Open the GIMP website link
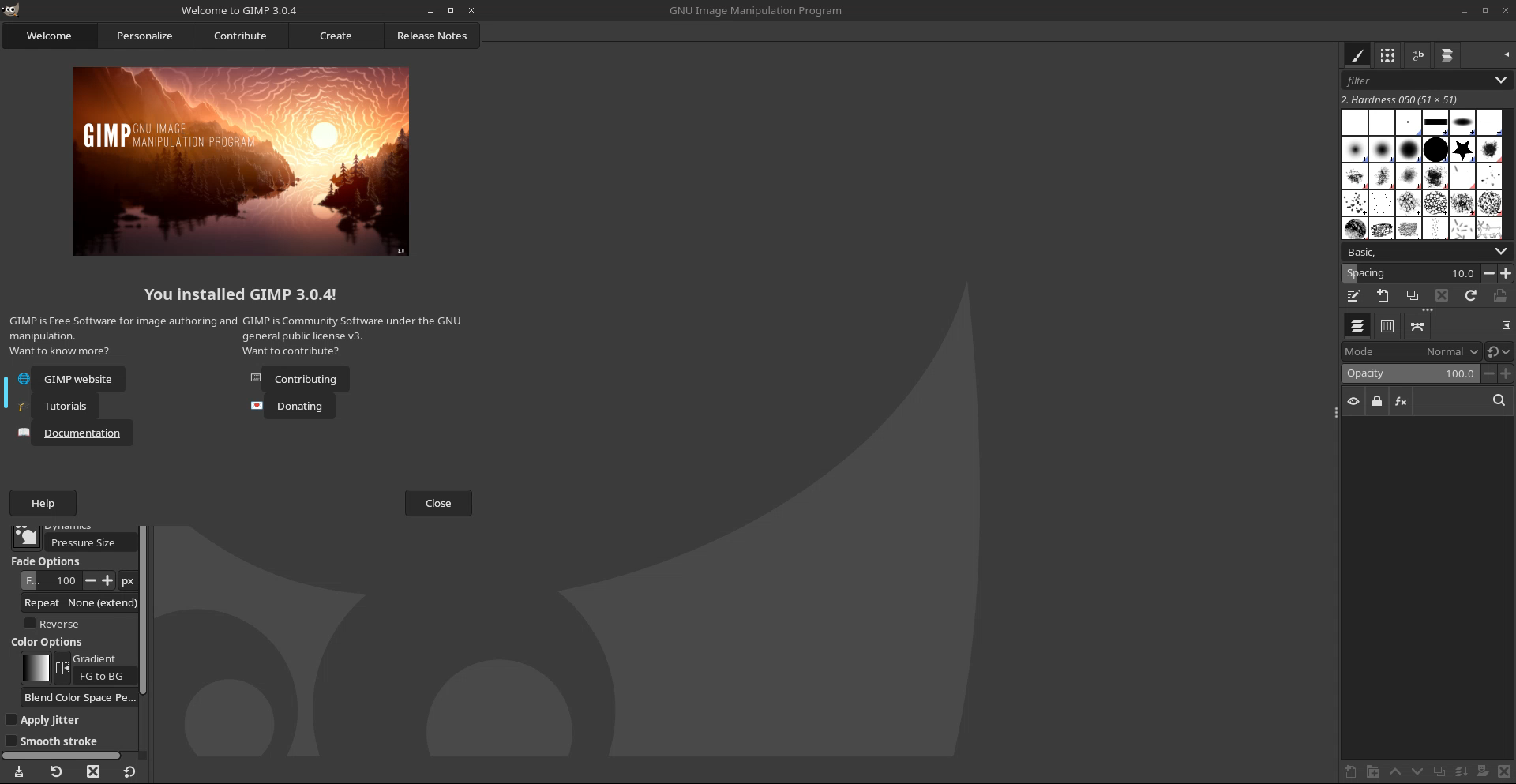1516x784 pixels. click(x=77, y=380)
